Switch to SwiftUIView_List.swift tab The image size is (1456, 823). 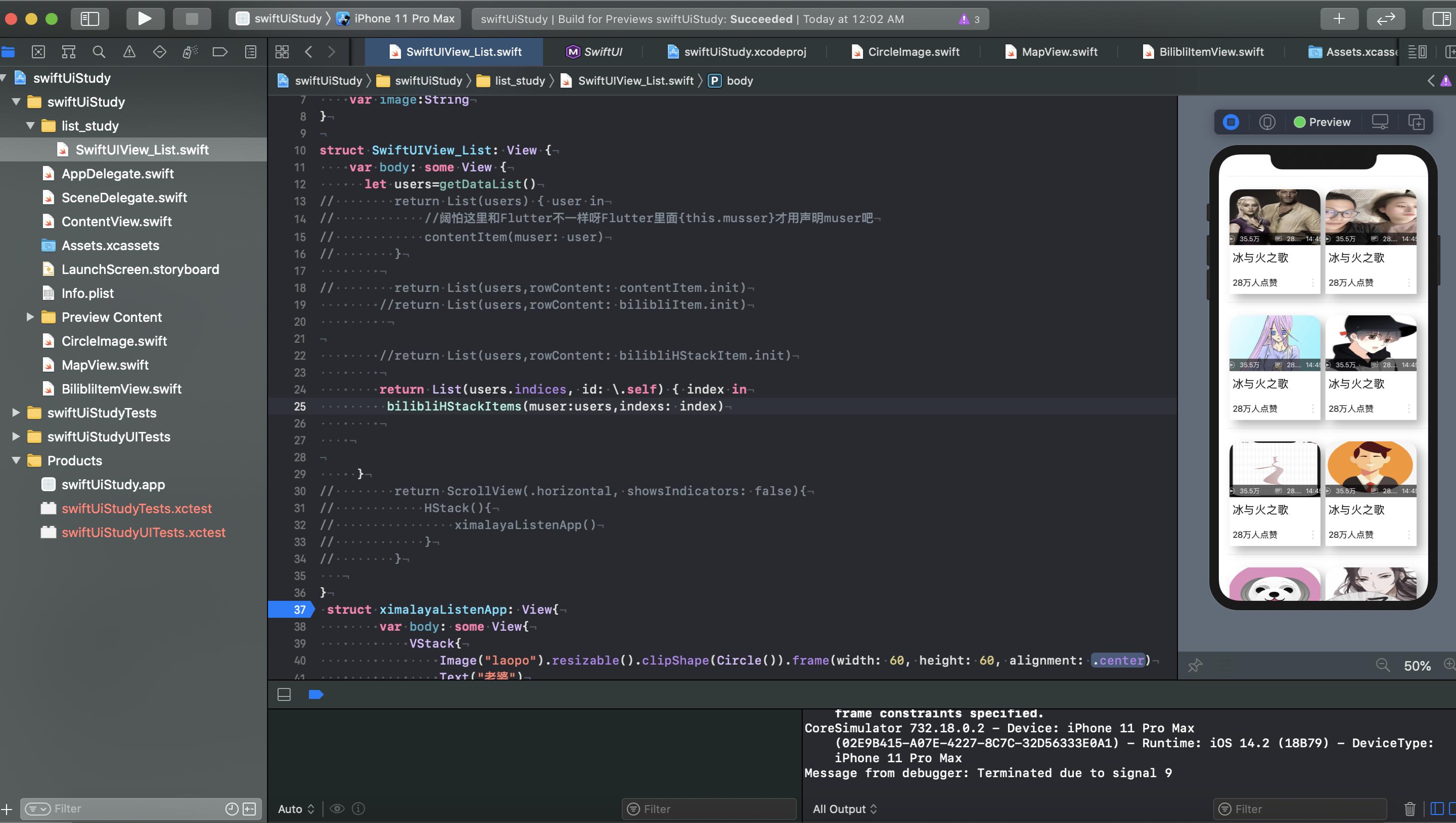pos(454,52)
